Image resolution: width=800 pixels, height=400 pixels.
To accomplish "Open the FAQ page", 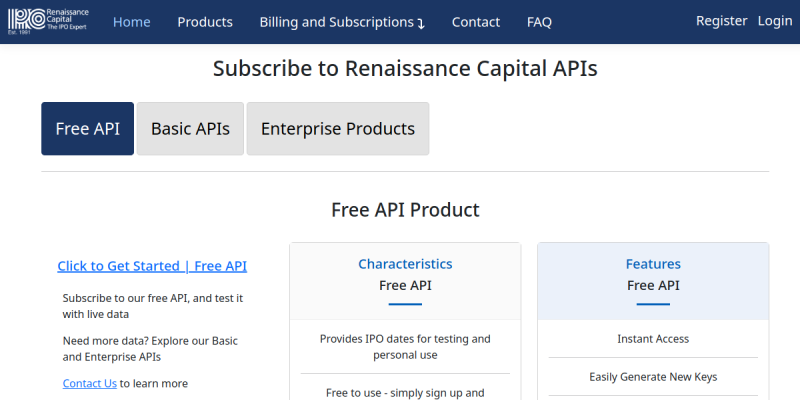I will pyautogui.click(x=539, y=22).
